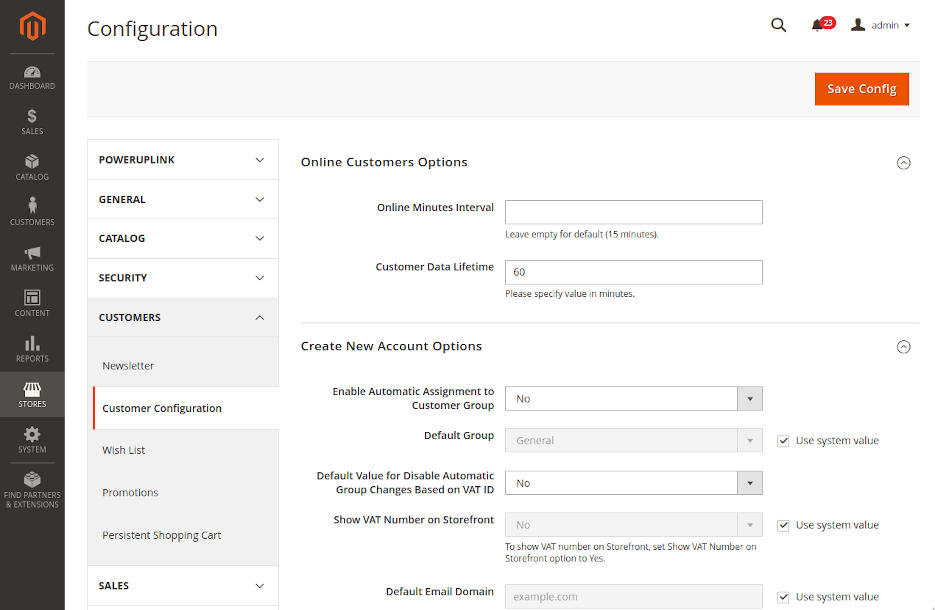This screenshot has width=935, height=610.
Task: Click the Magento logo icon
Action: pyautogui.click(x=32, y=26)
